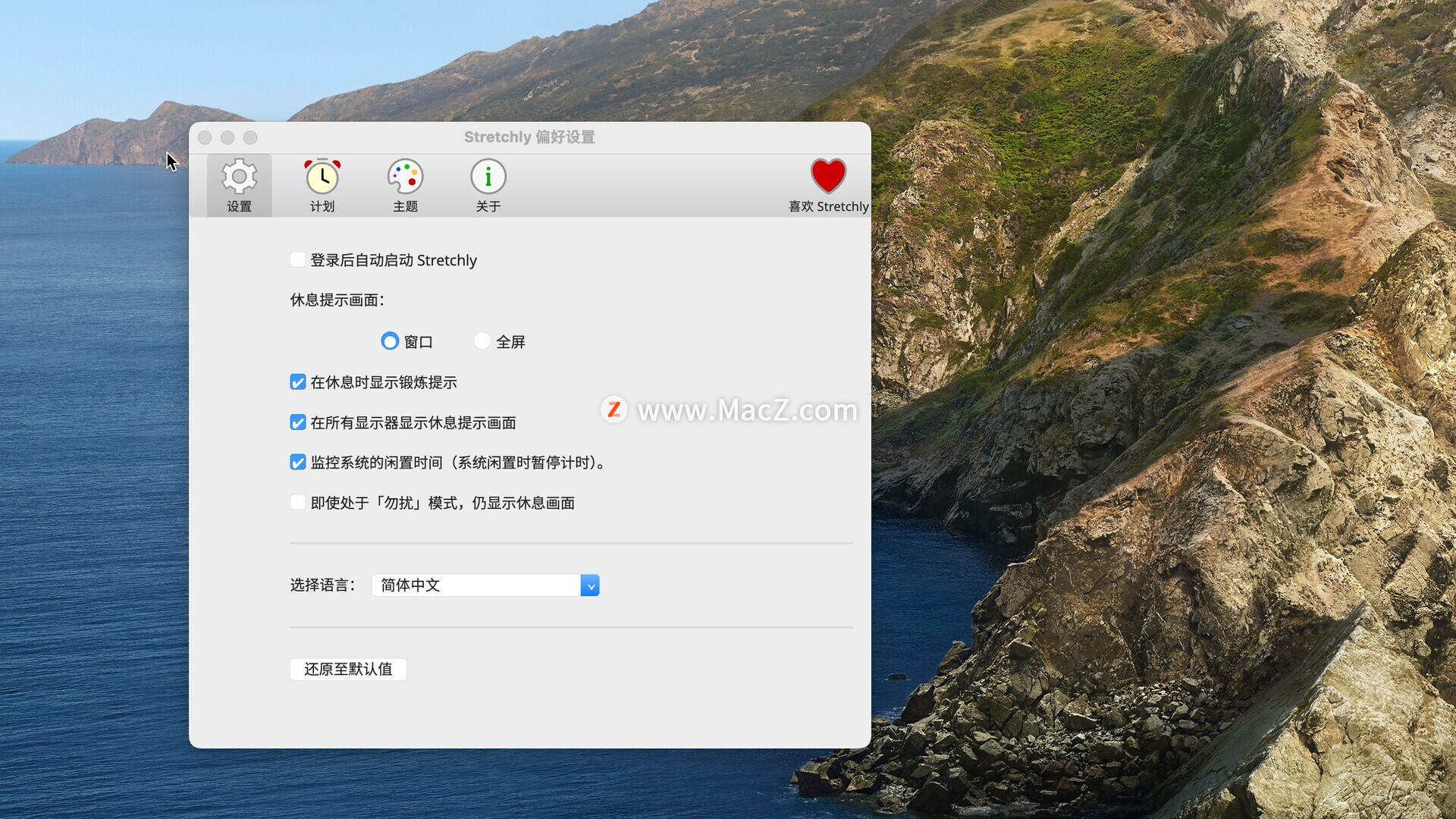Open the 选择语言 dropdown showing 简体中文
Screen dimensions: 1456x819
pyautogui.click(x=485, y=585)
